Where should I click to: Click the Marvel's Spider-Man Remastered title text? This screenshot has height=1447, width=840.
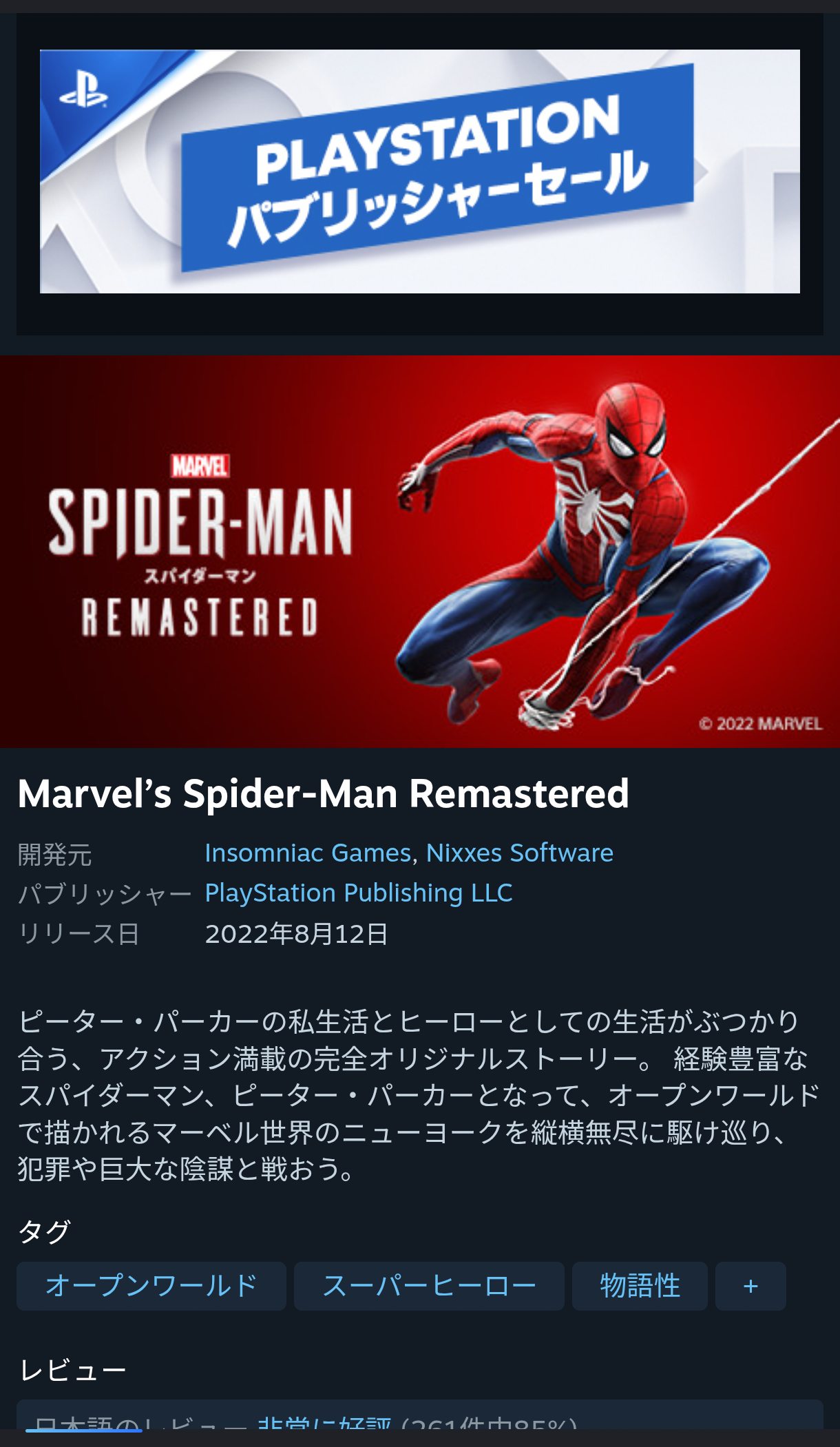(324, 793)
